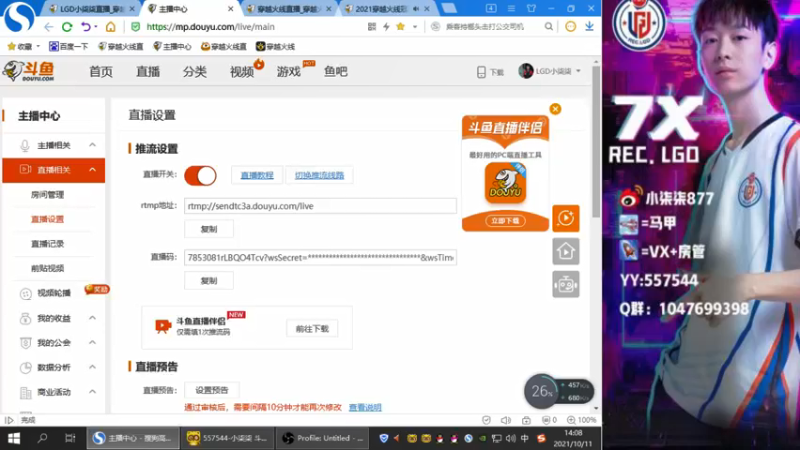Click the 立即下载 button on the ad
This screenshot has width=800, height=450.
point(505,220)
